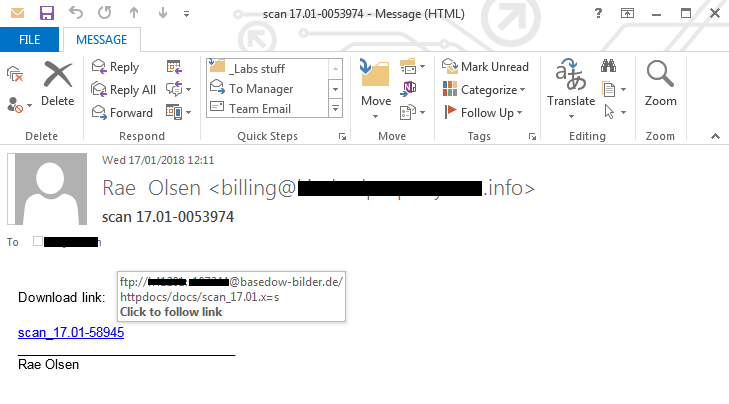Reply to the email
Image resolution: width=729 pixels, height=404 pixels.
point(115,67)
